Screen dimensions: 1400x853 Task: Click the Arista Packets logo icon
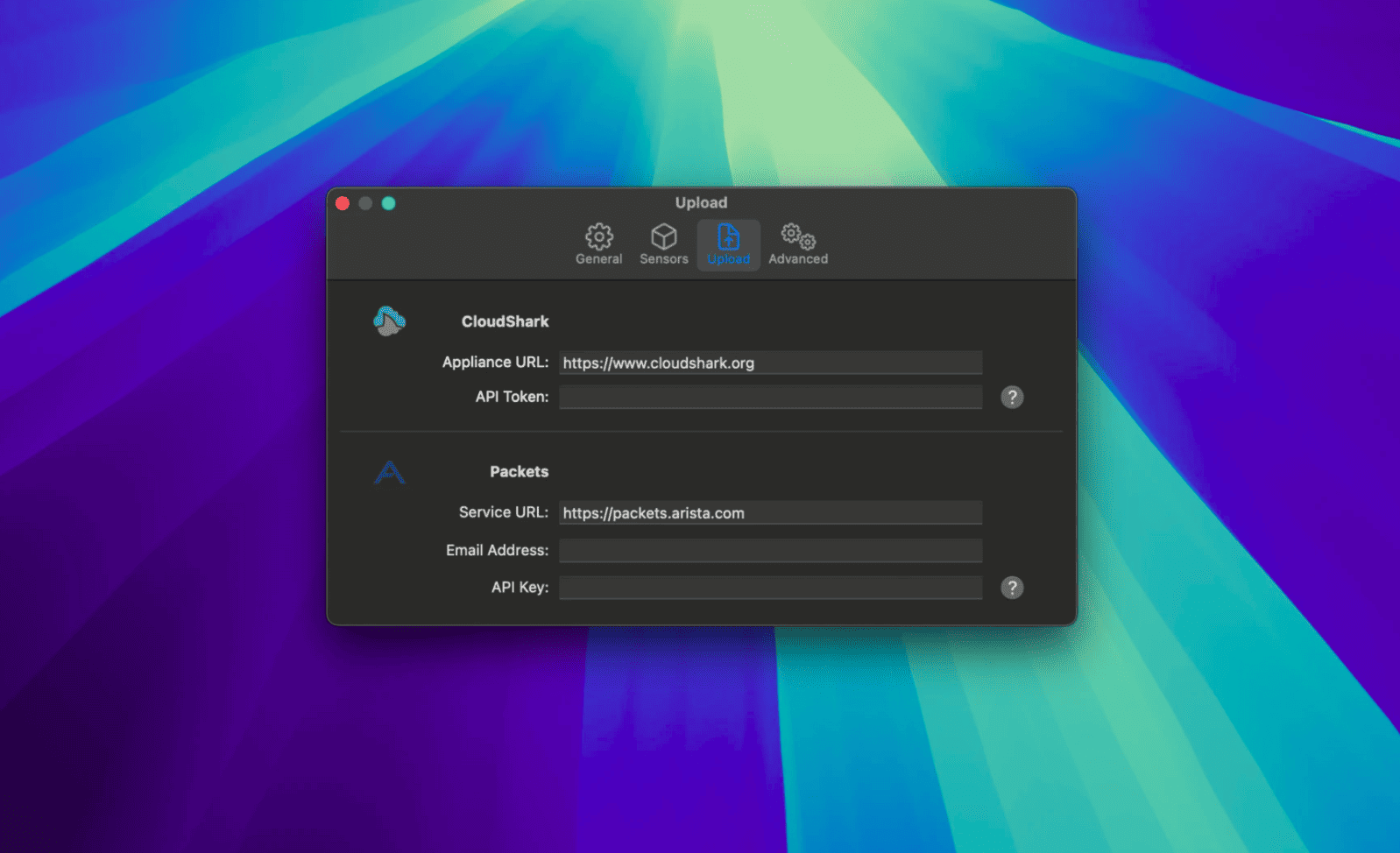click(389, 472)
